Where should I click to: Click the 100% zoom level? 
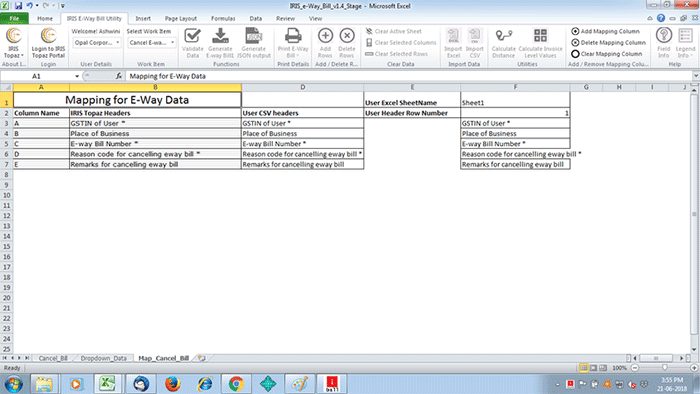pos(619,368)
